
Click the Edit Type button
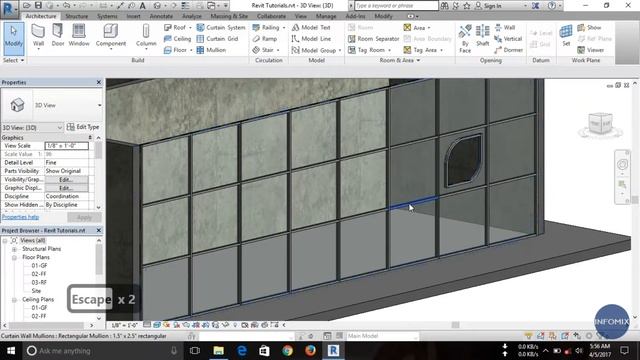[83, 127]
